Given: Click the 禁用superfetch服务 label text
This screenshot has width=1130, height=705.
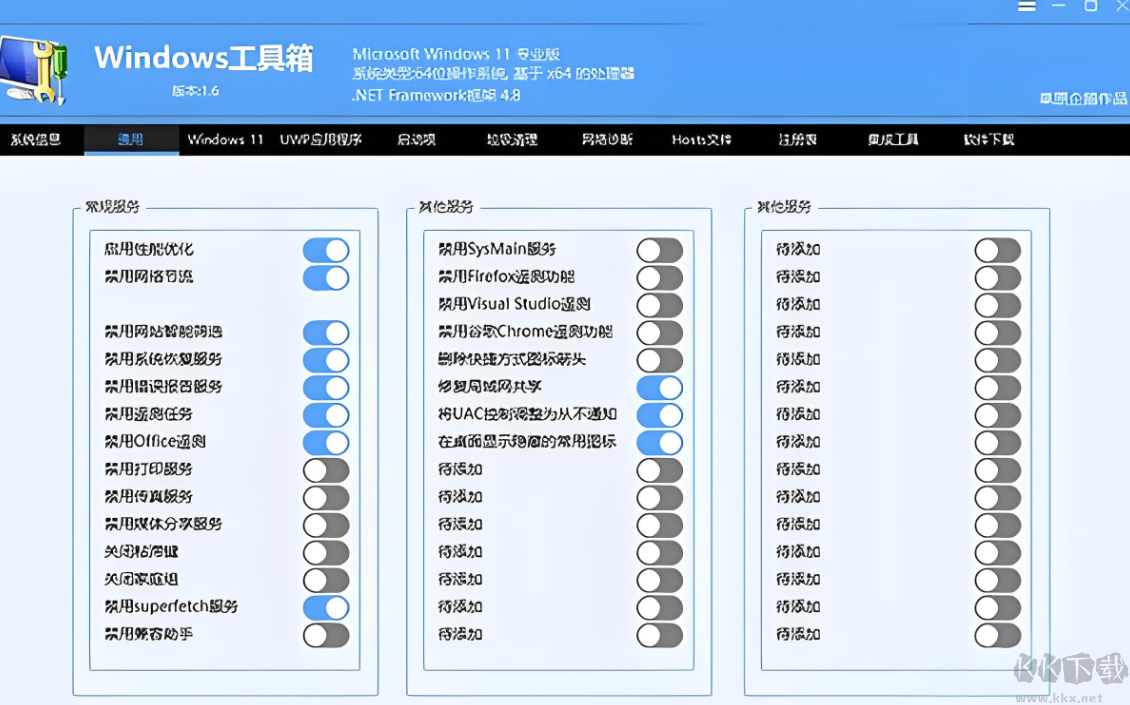Looking at the screenshot, I should click(x=171, y=606).
